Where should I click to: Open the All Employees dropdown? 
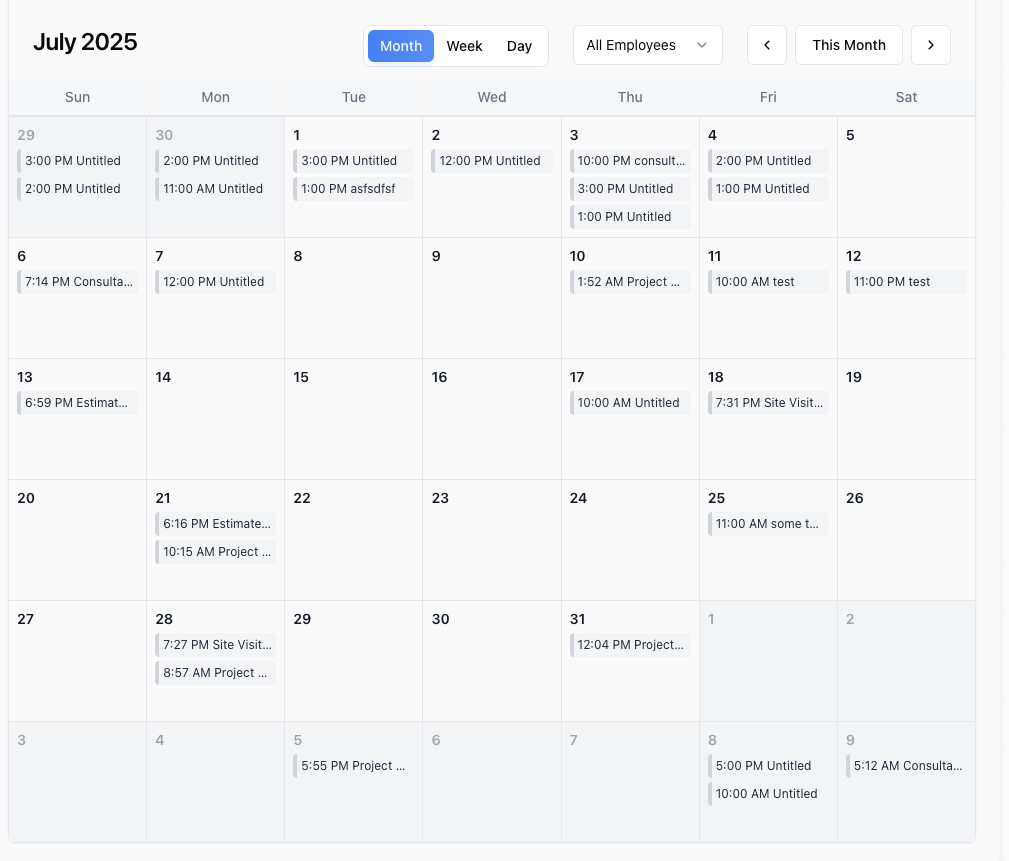coord(647,45)
